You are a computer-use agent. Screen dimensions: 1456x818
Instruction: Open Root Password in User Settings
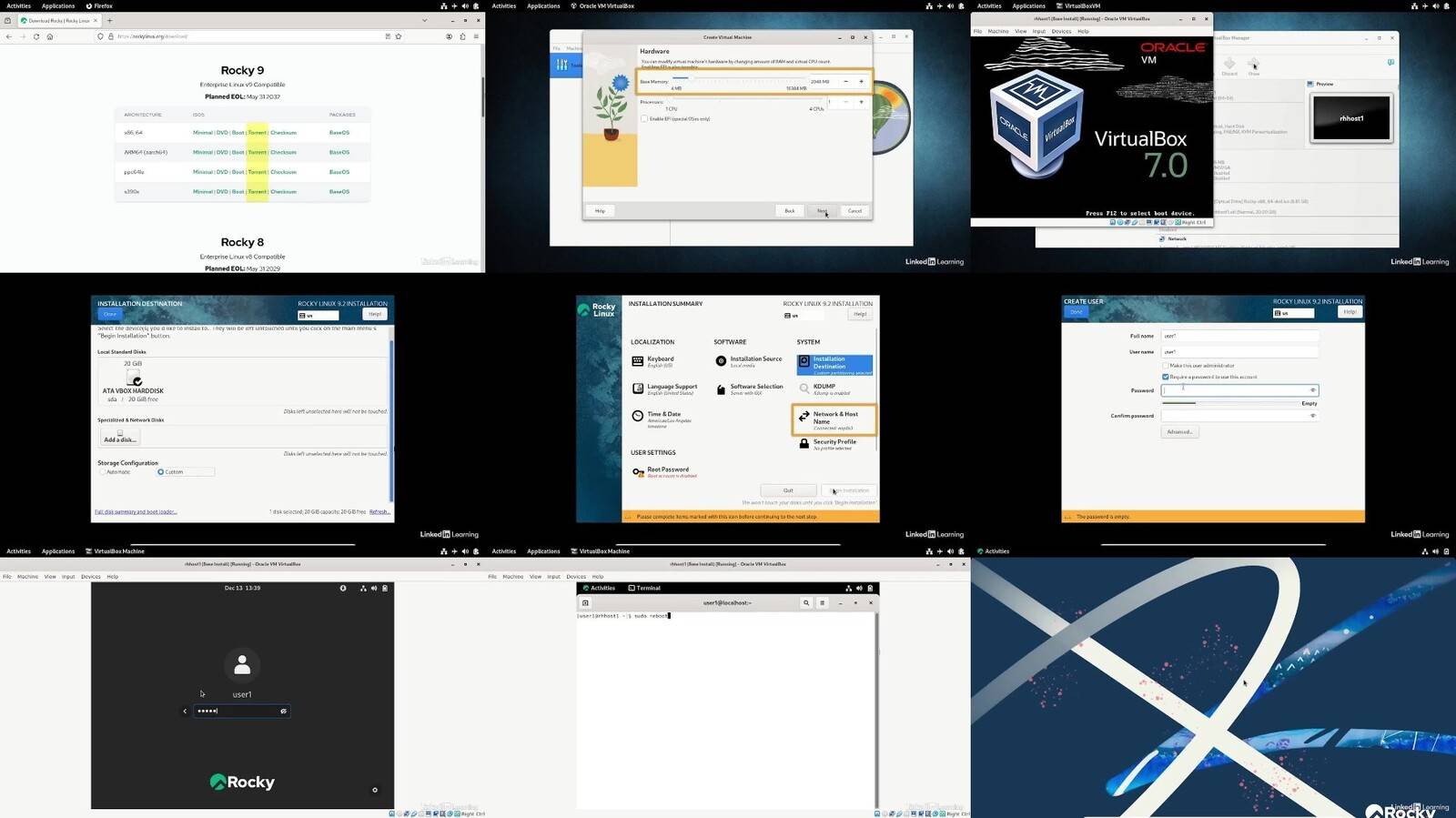(664, 471)
